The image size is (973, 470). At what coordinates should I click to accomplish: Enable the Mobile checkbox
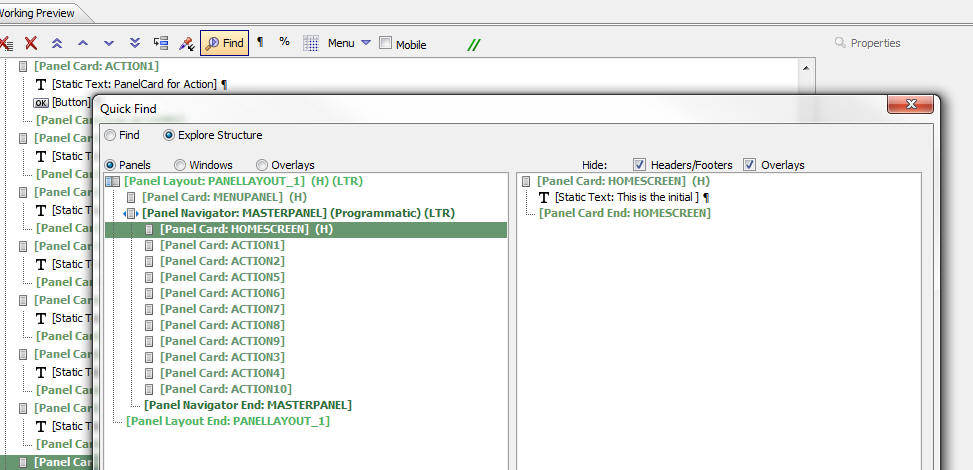pyautogui.click(x=385, y=43)
